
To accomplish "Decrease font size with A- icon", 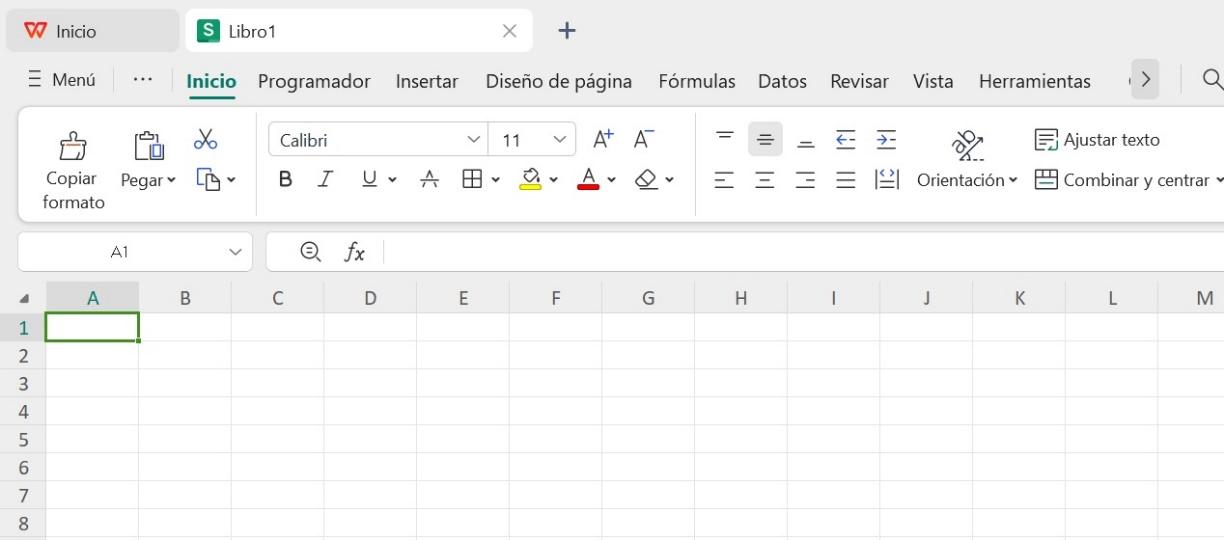I will pos(644,139).
